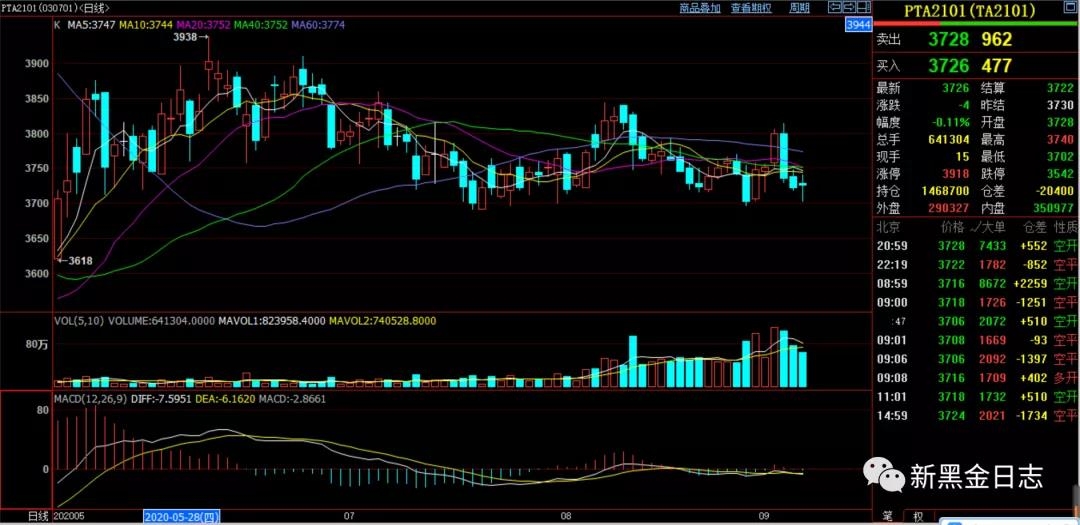This screenshot has height=525, width=1080.
Task: Click the 北京 time column header
Action: [x=887, y=227]
